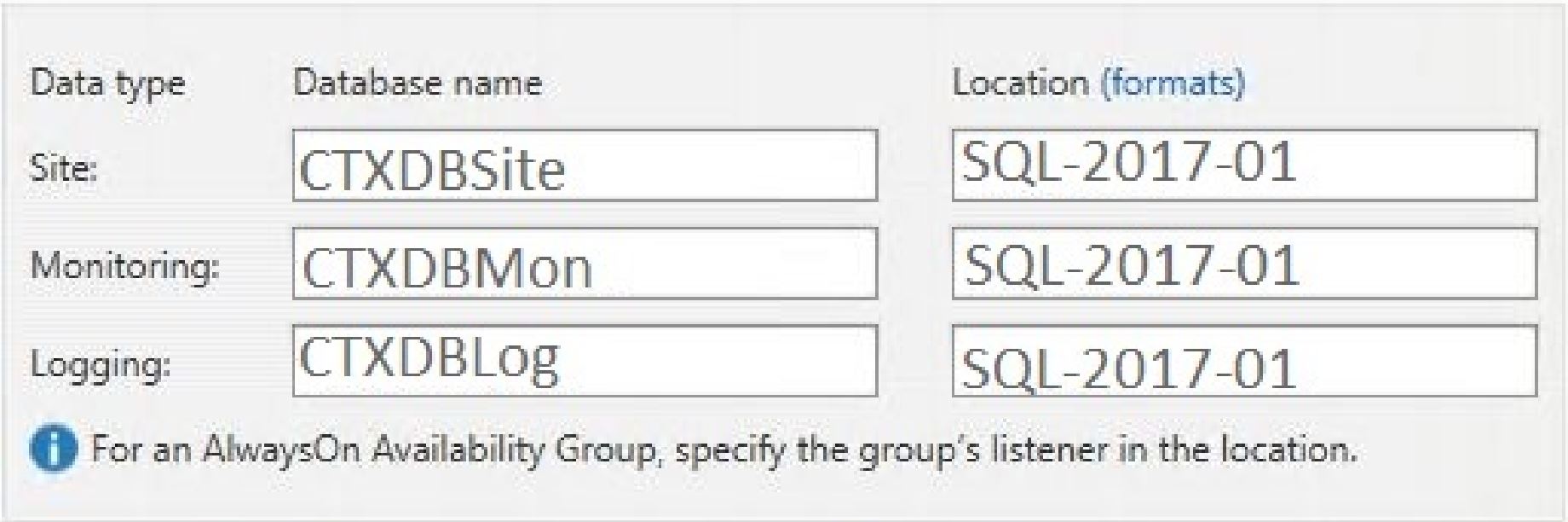Select the Logging database name field
The image size is (1568, 522).
click(585, 361)
